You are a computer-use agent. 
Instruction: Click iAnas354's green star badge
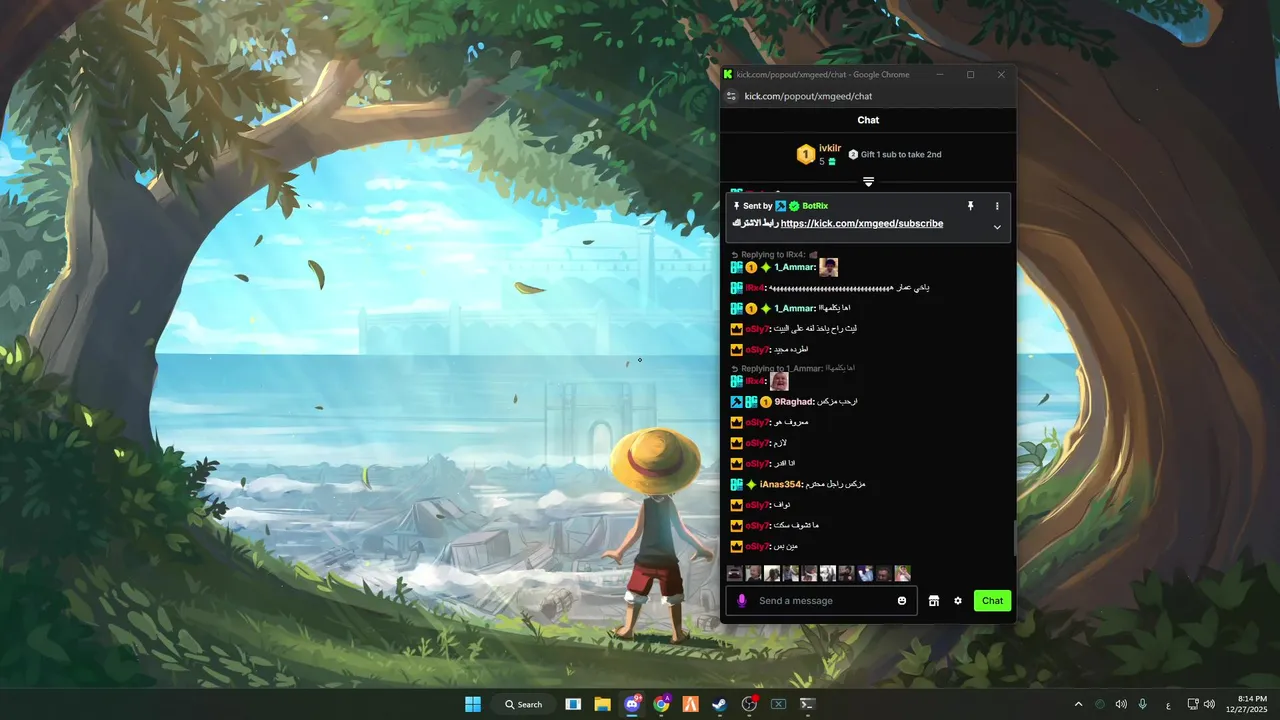[751, 484]
